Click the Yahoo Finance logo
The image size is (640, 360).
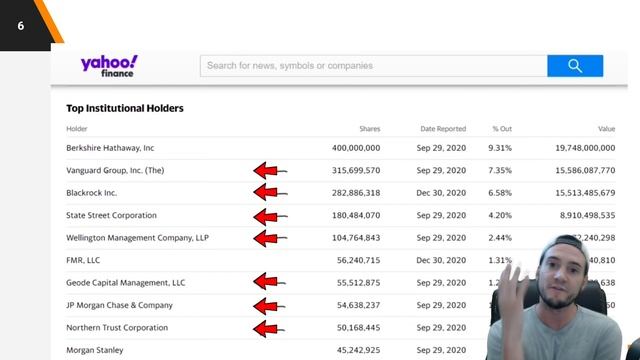point(109,66)
